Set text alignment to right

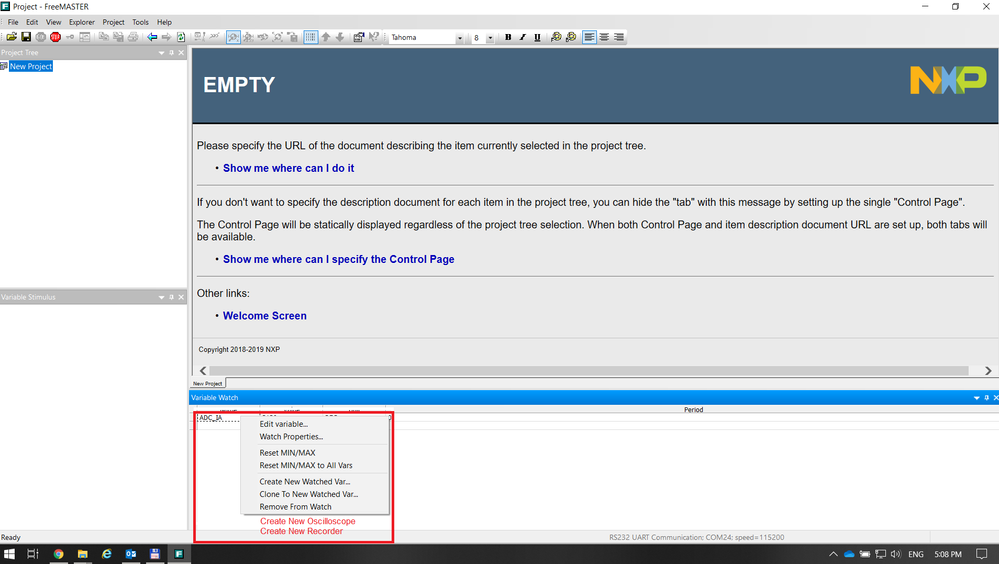[x=619, y=37]
